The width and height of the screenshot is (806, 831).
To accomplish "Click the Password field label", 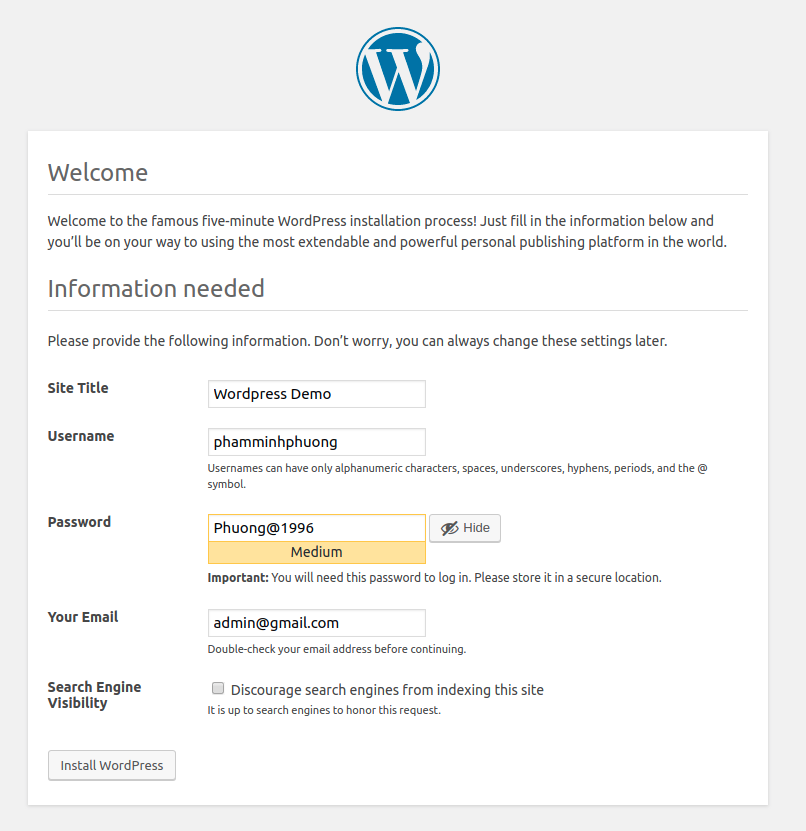I will (79, 522).
